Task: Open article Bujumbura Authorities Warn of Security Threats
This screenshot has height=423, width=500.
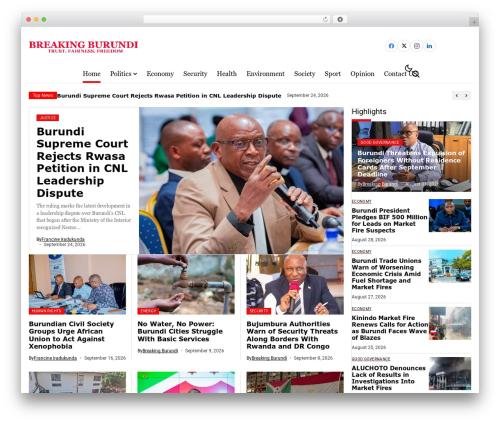Action: click(292, 335)
